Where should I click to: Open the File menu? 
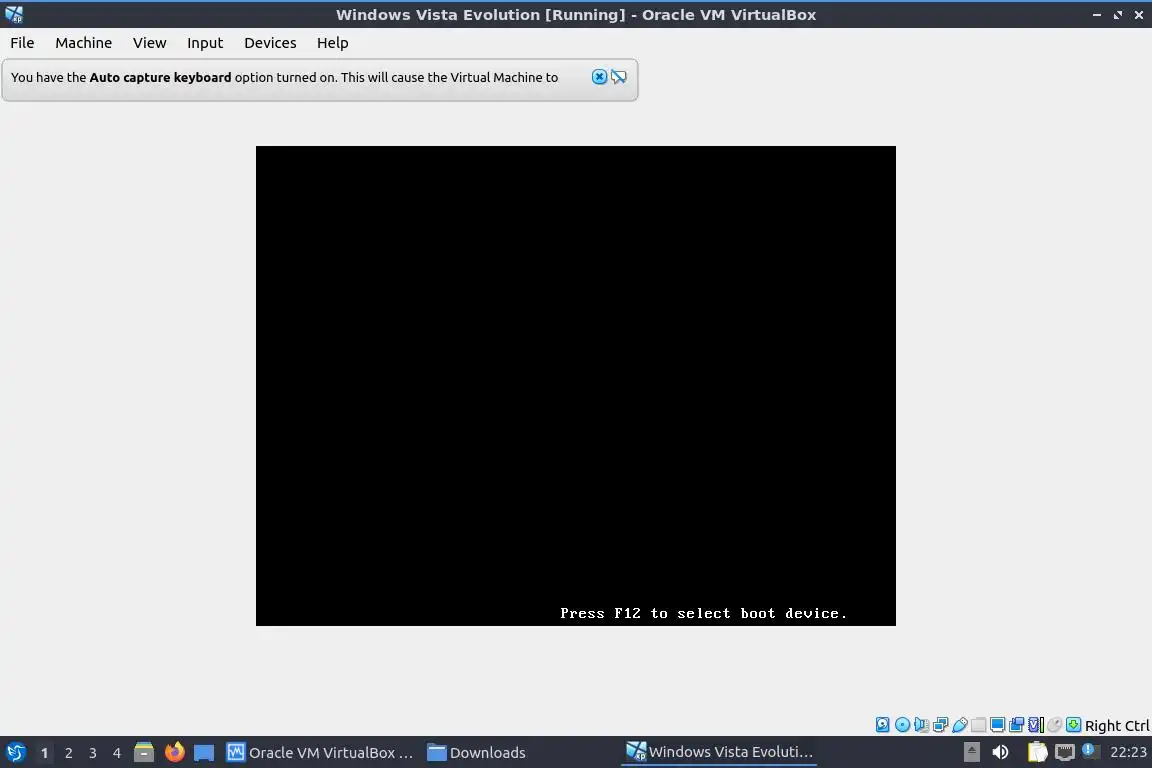[22, 43]
